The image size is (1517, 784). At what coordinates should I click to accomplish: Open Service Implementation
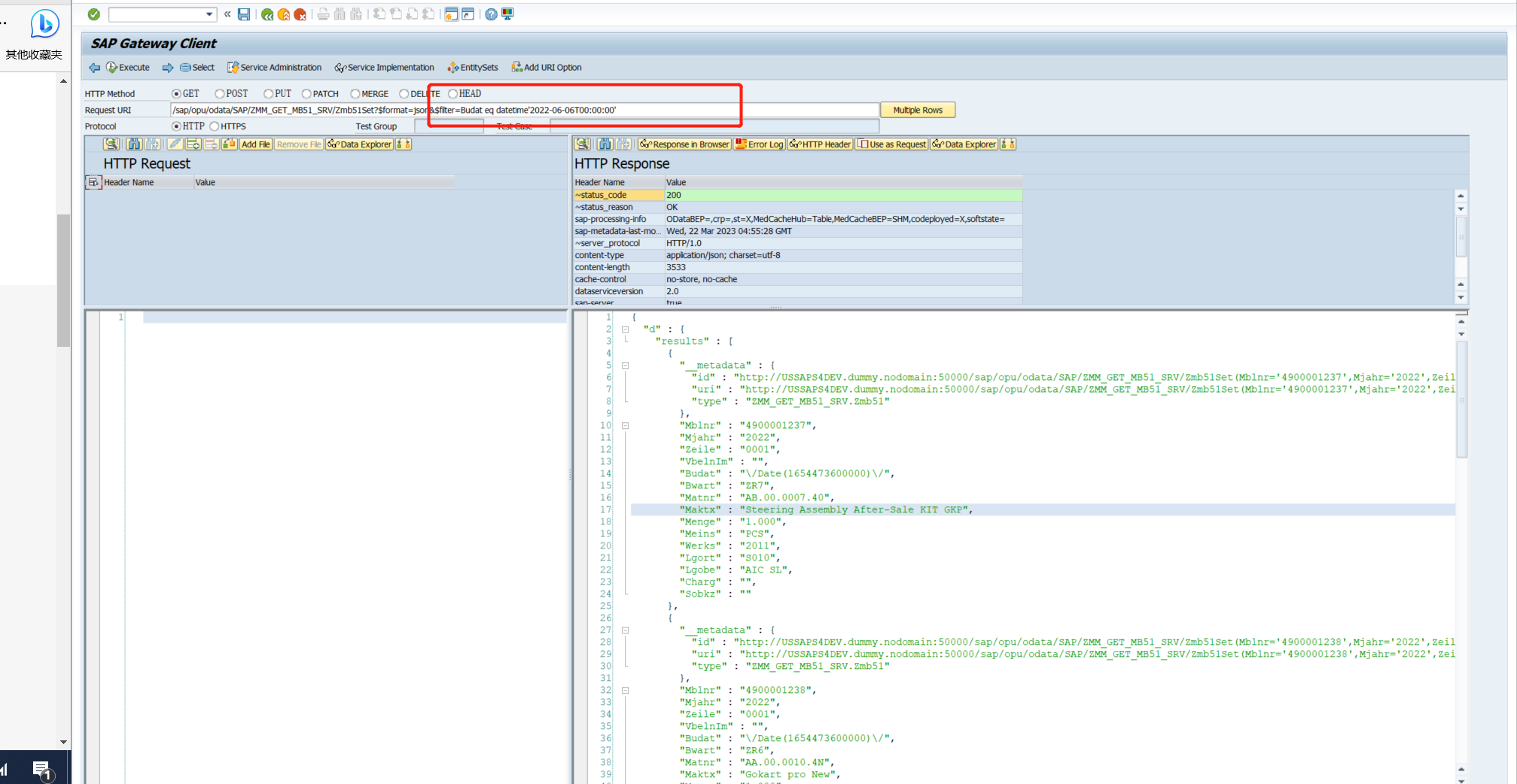(x=385, y=68)
